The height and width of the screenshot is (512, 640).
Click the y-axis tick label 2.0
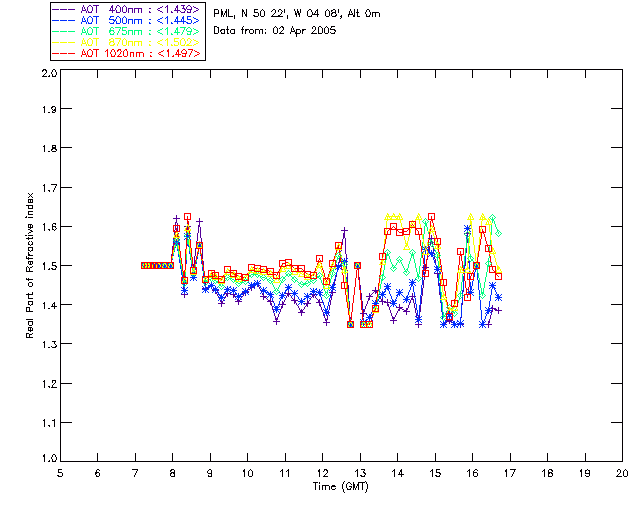[49, 73]
